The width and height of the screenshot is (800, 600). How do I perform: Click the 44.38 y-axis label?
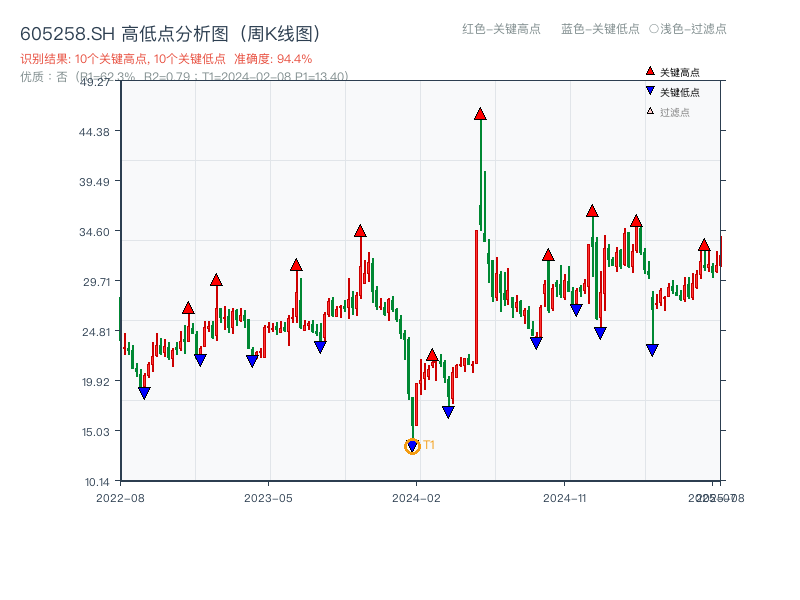94,132
